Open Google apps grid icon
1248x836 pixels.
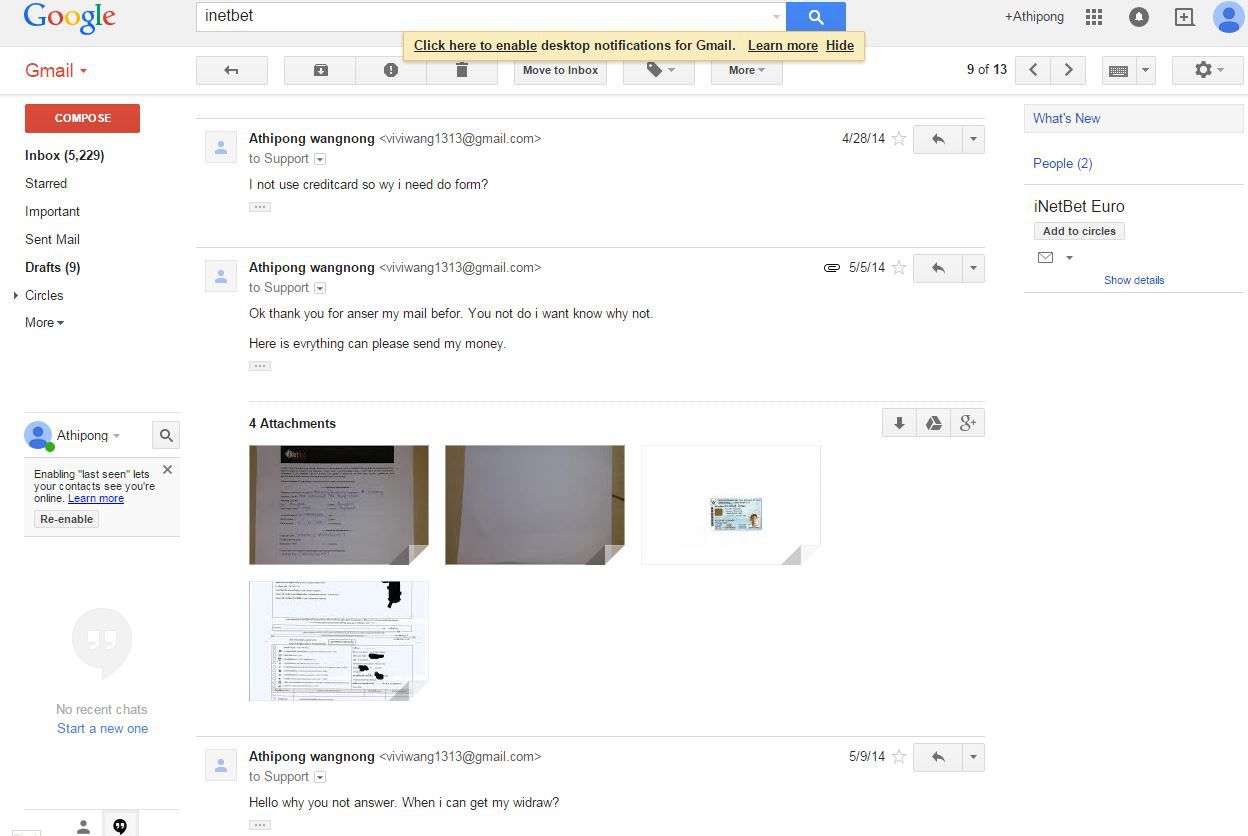[x=1094, y=17]
